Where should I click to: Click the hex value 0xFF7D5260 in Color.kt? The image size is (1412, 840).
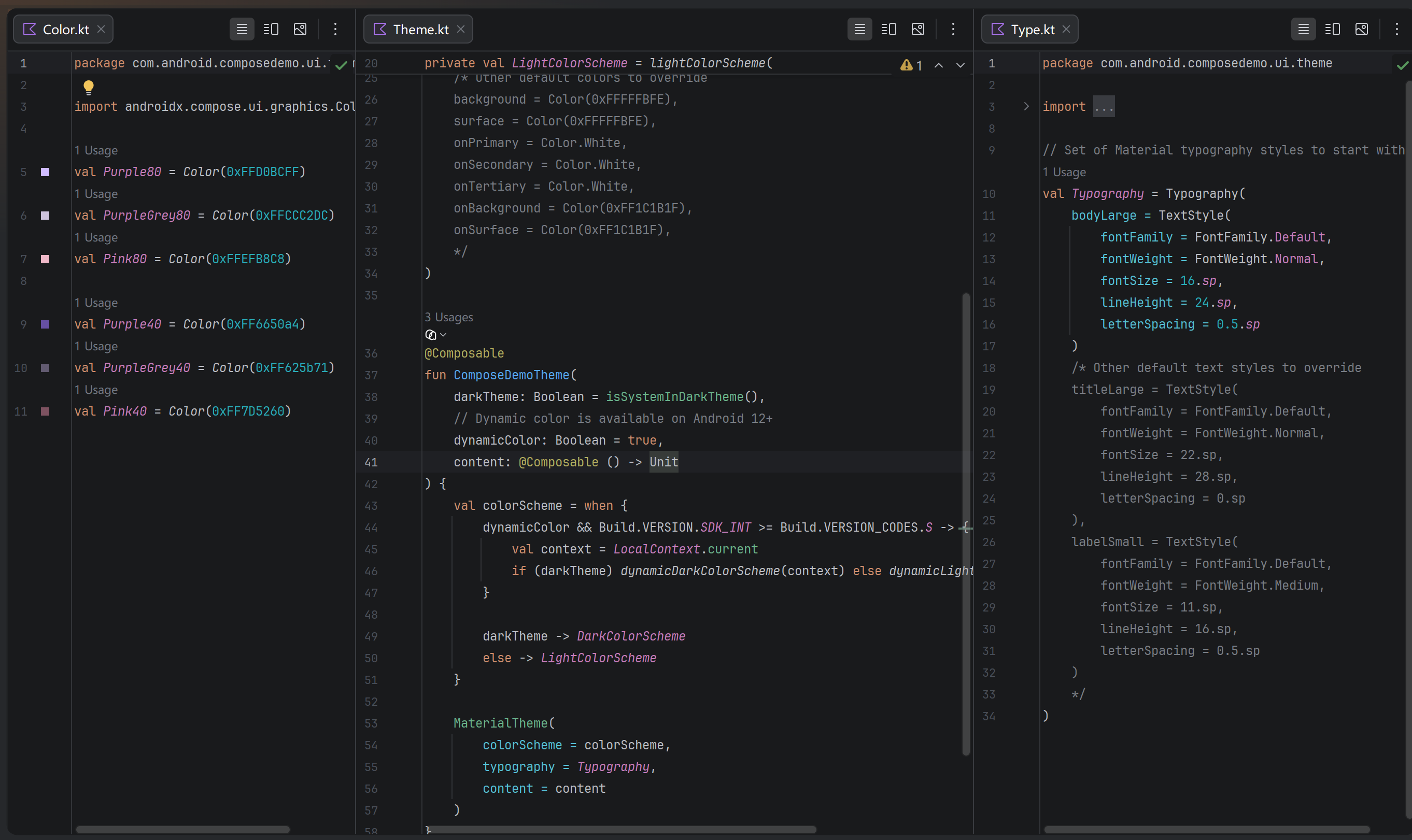tap(248, 411)
